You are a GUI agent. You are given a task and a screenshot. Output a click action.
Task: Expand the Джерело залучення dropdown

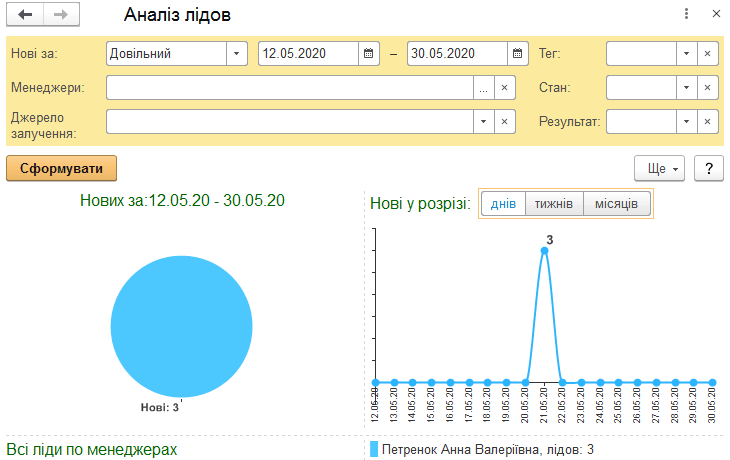tap(484, 122)
